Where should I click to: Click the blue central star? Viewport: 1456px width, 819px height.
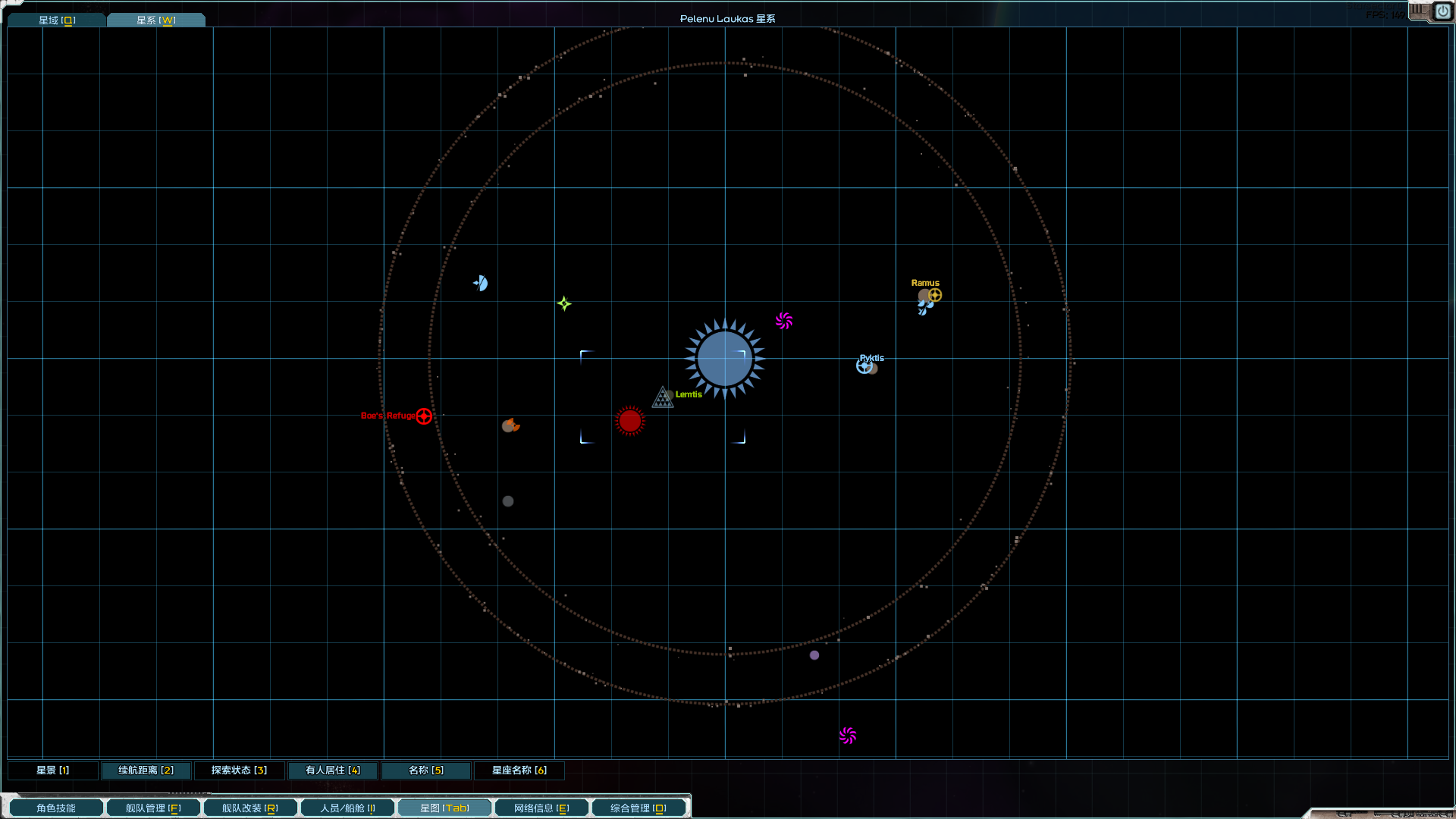pos(724,359)
